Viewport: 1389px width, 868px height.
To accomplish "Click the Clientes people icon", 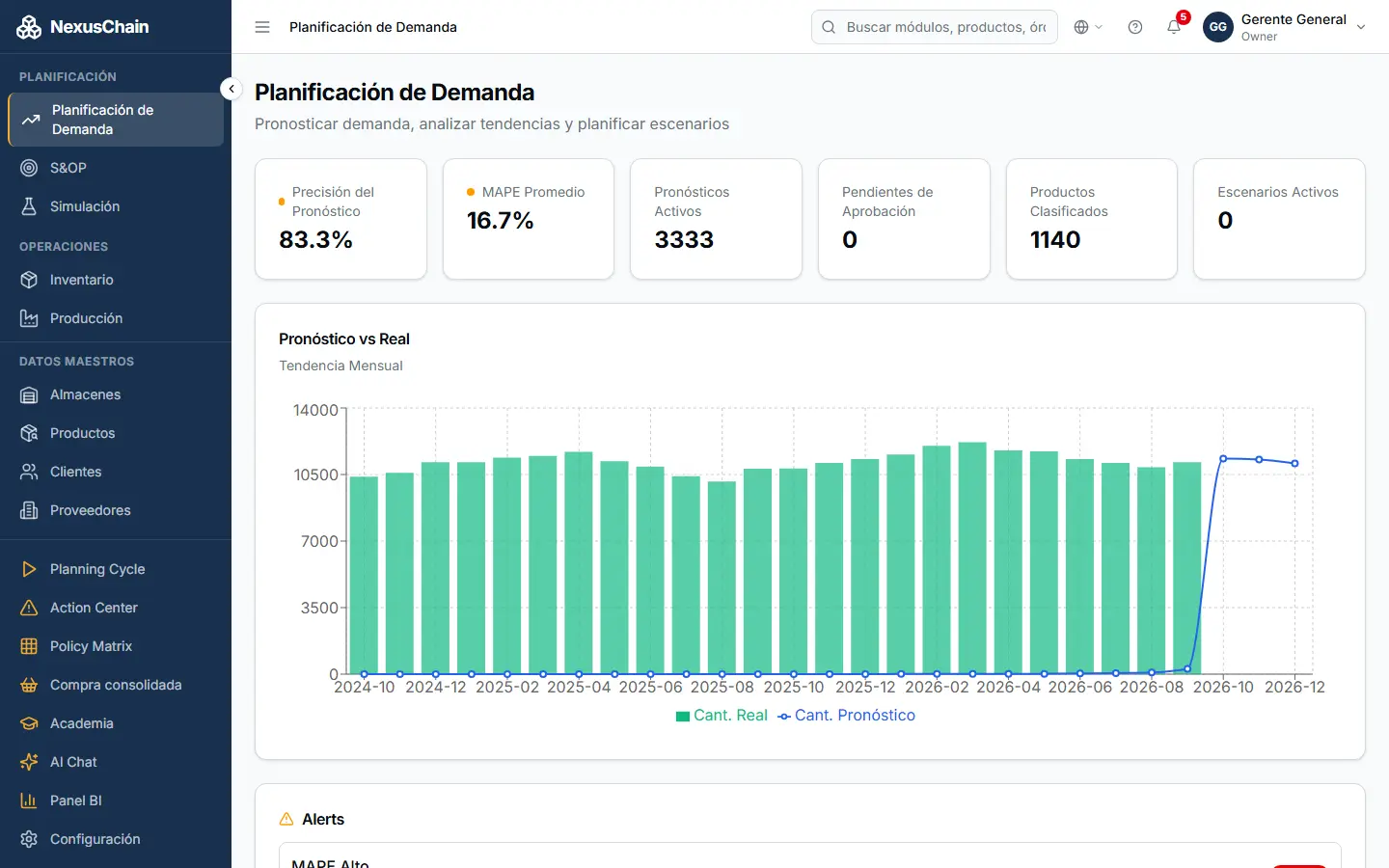I will (29, 472).
